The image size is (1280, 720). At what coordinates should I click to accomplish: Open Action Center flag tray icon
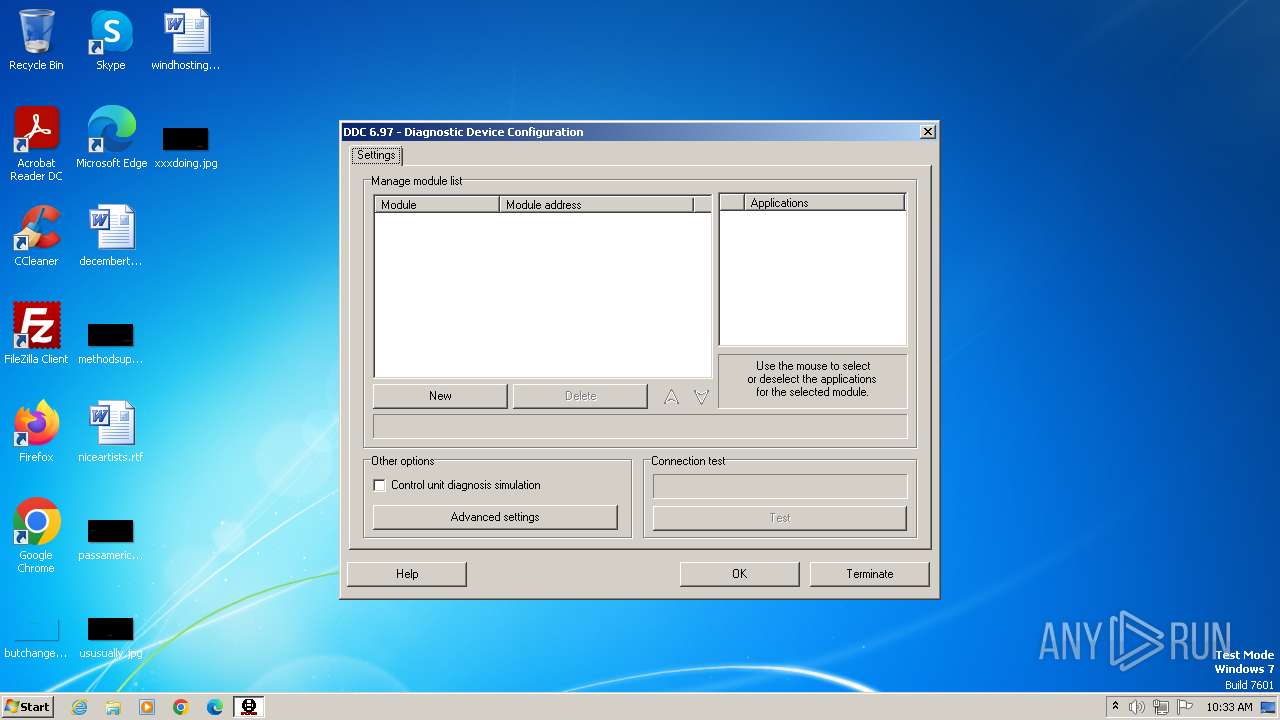click(x=1185, y=707)
